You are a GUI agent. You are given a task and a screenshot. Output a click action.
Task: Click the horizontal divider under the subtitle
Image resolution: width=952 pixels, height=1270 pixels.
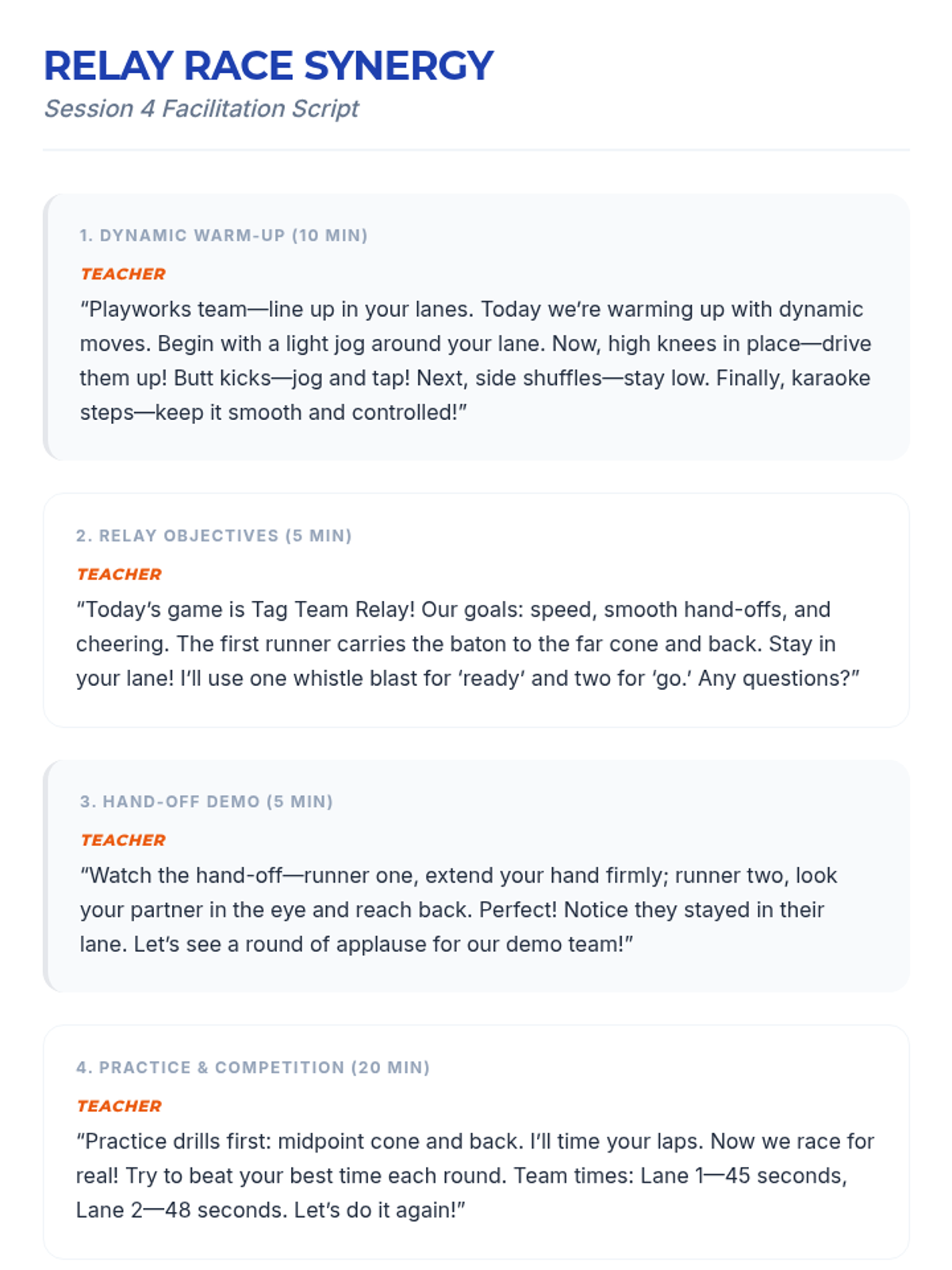click(x=476, y=149)
